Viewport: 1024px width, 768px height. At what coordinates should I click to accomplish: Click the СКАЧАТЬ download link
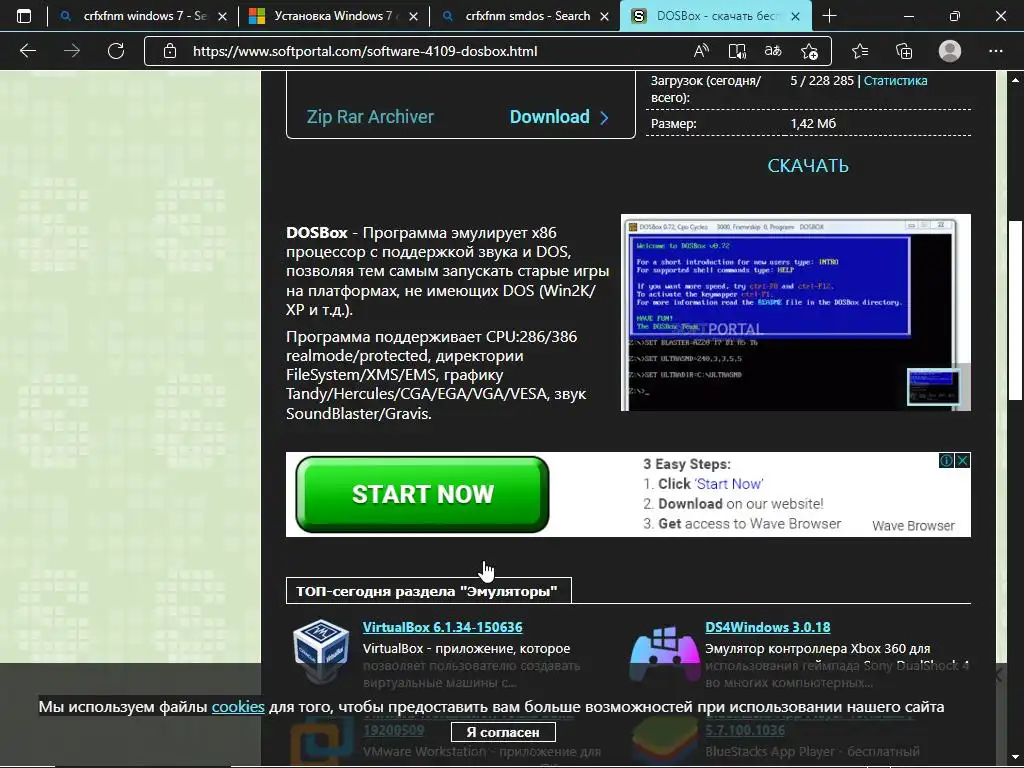[x=808, y=166]
